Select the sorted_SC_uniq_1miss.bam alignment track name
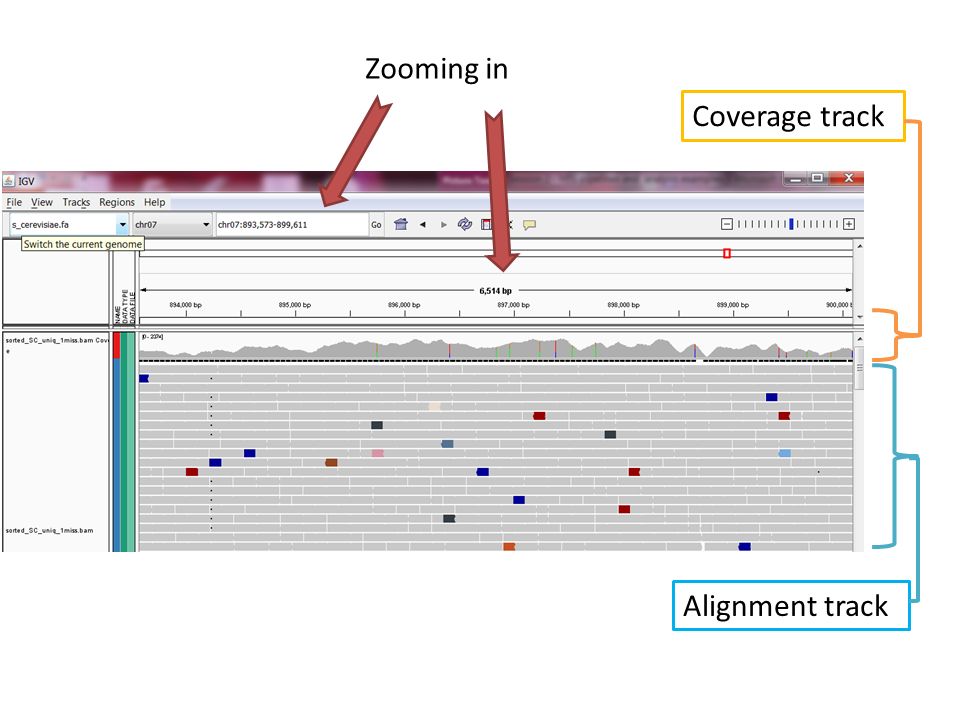This screenshot has height=720, width=960. [x=50, y=531]
